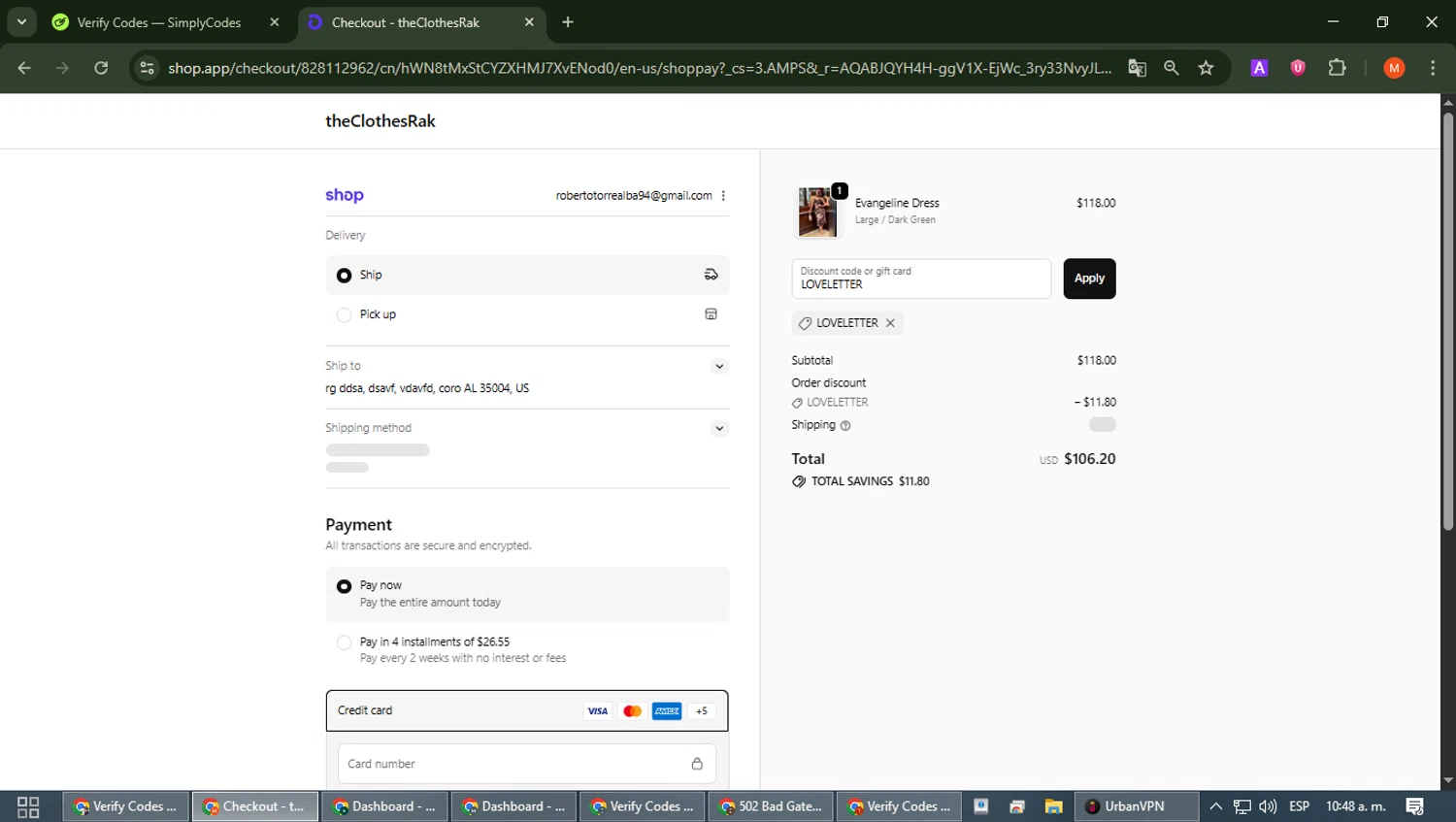
Task: Select the Ship delivery option
Action: 527,275
